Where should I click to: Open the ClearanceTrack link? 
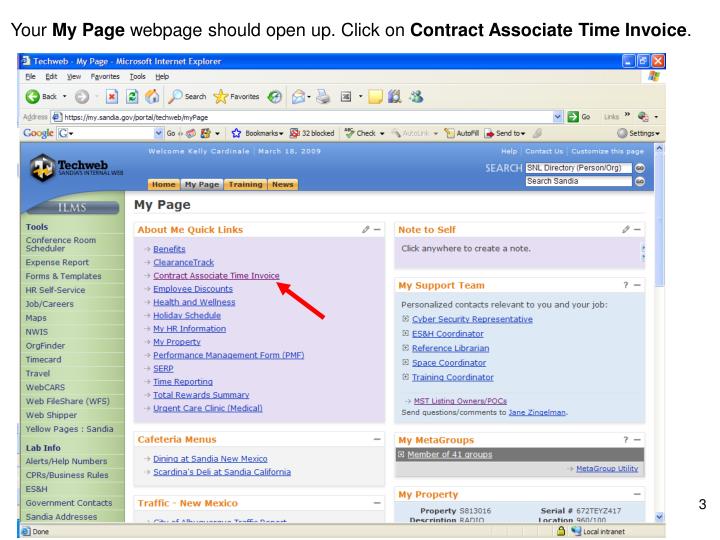click(x=184, y=262)
